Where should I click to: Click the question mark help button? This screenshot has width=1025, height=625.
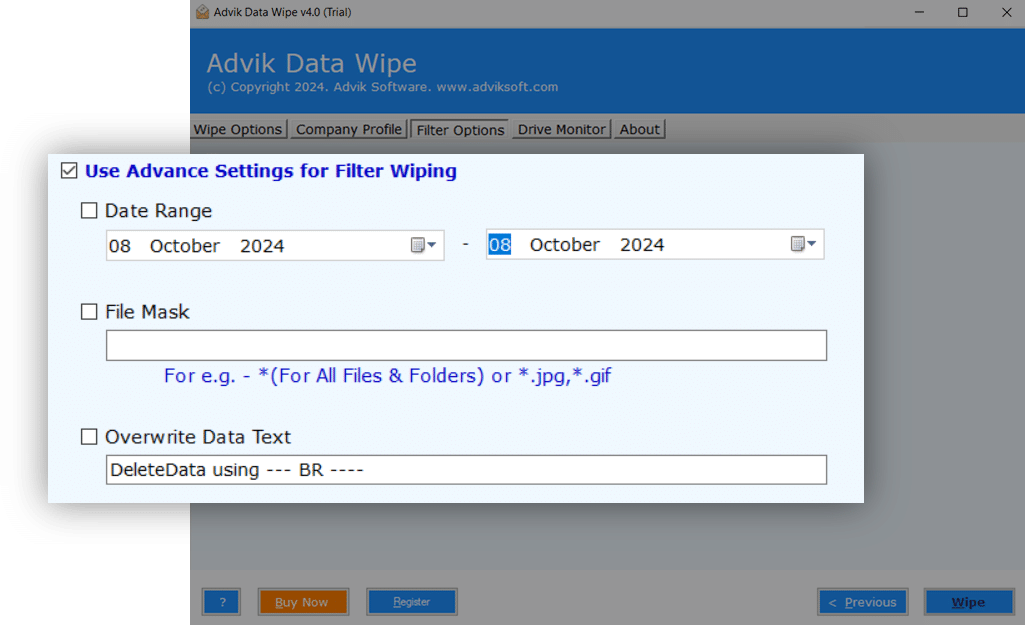click(222, 602)
